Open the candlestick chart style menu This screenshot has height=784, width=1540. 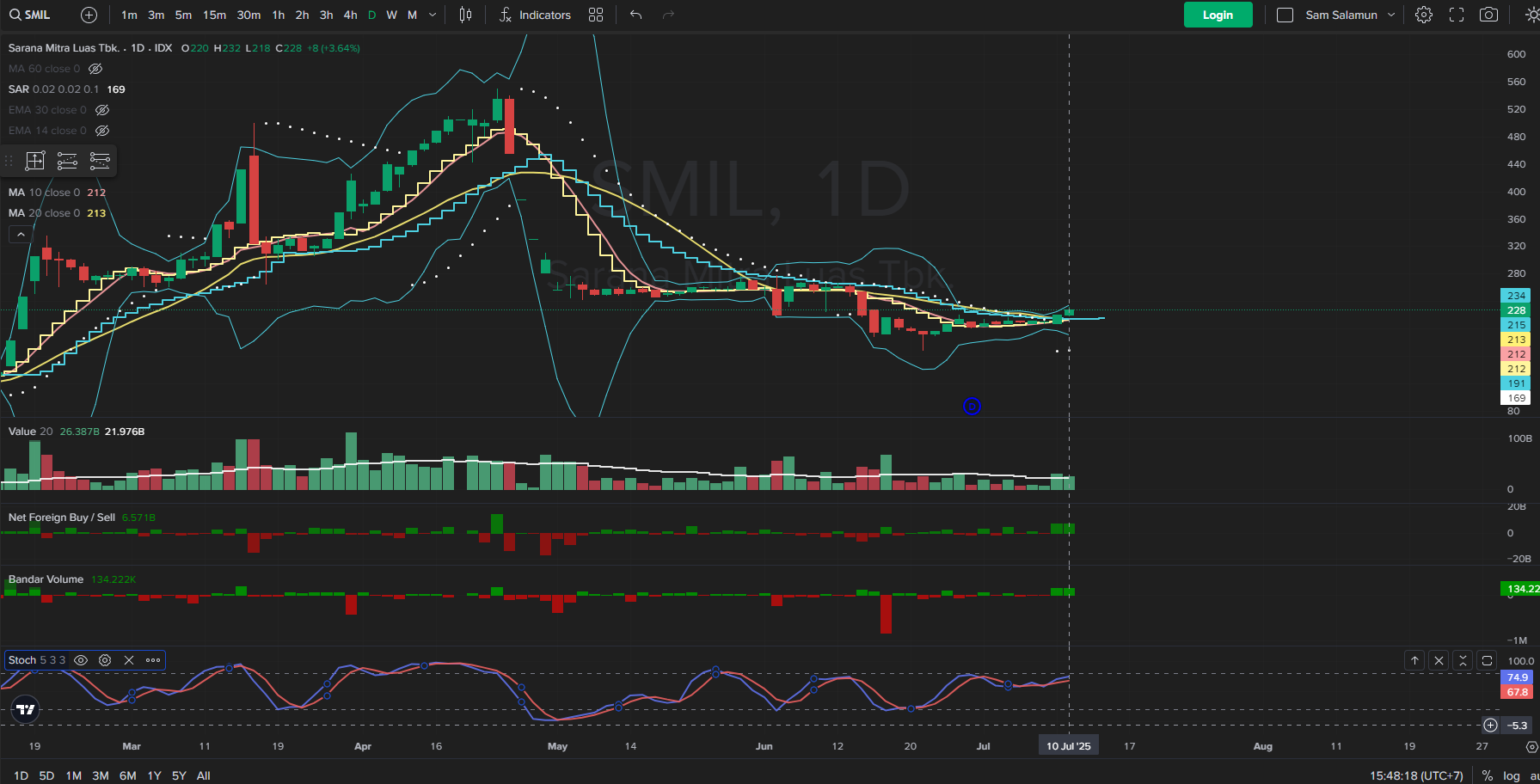(465, 15)
